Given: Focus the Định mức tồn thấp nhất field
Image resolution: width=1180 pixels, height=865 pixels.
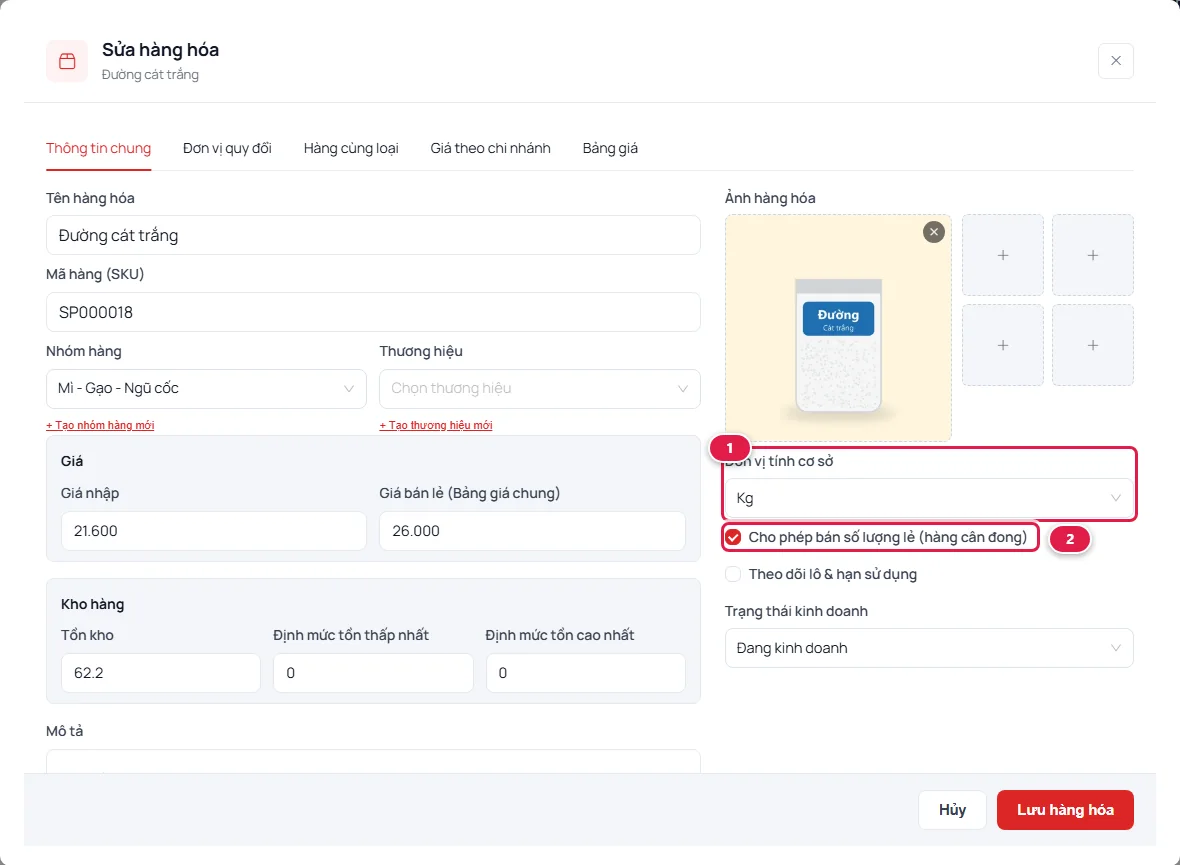Looking at the screenshot, I should click(x=373, y=673).
